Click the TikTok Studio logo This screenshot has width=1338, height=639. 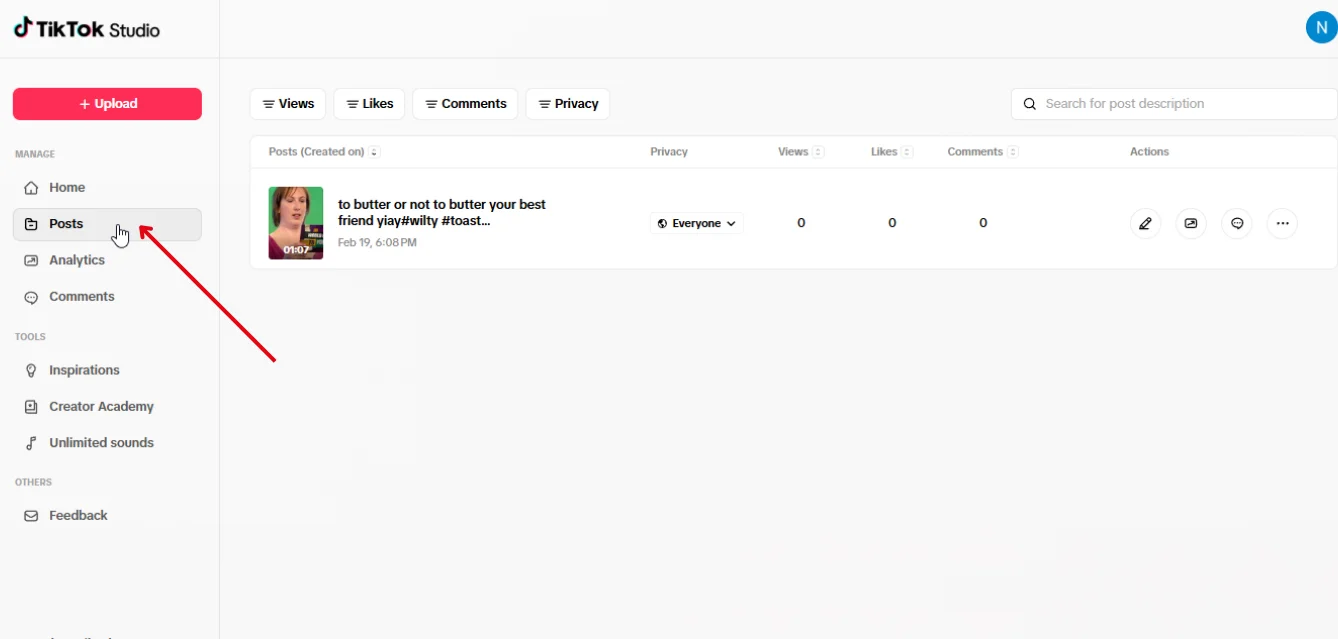[x=87, y=29]
